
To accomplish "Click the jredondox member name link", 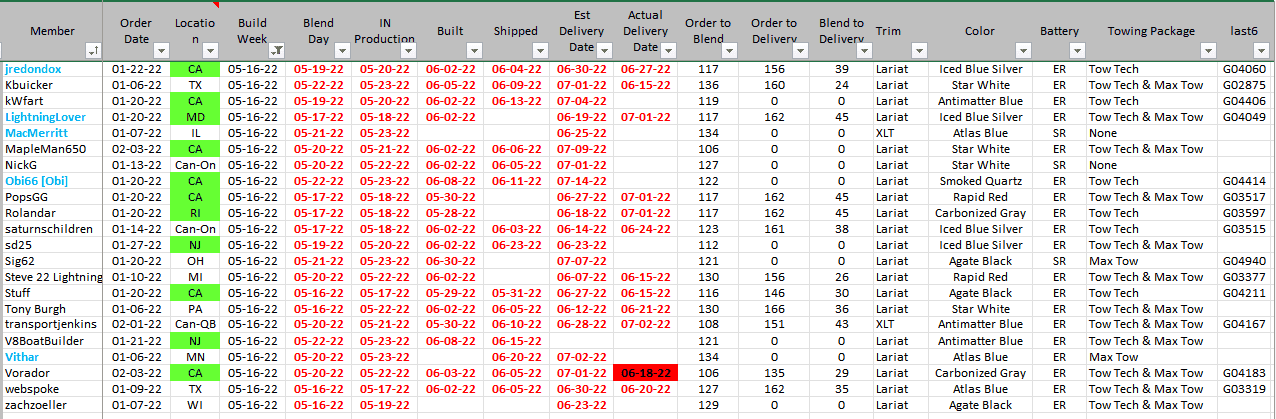I will click(x=33, y=69).
